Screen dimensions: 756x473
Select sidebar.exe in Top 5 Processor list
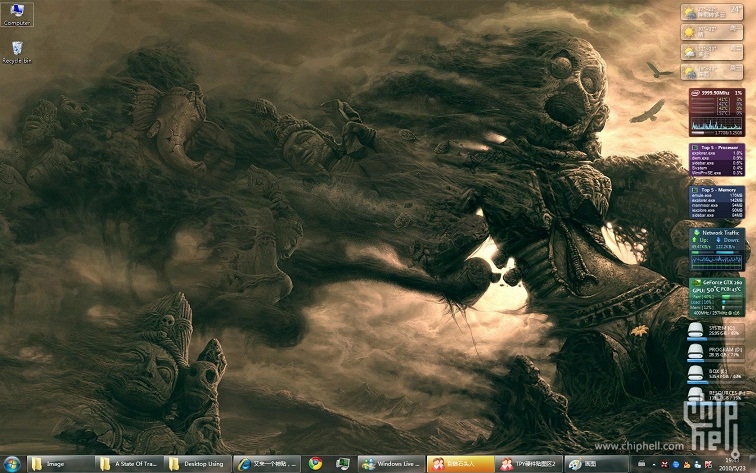pos(702,163)
